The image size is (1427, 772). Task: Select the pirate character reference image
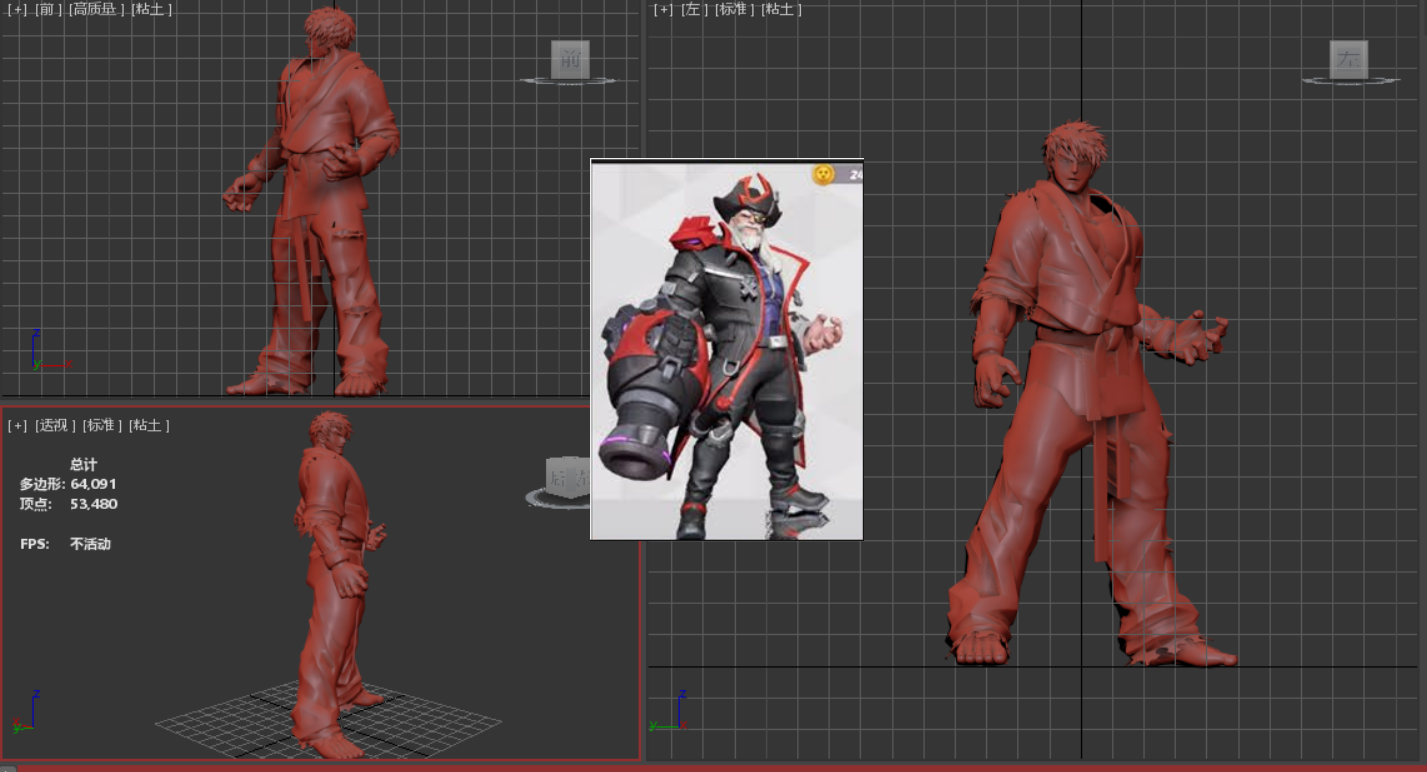coord(726,350)
